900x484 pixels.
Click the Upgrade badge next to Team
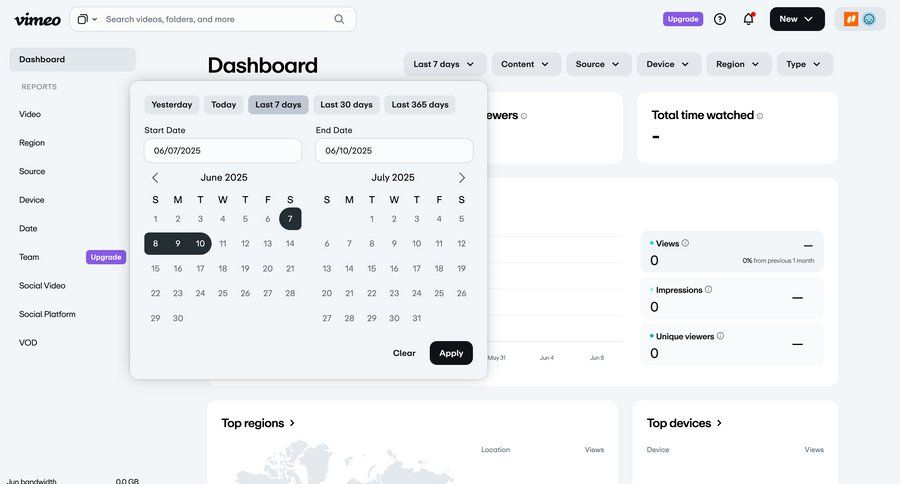pos(106,257)
